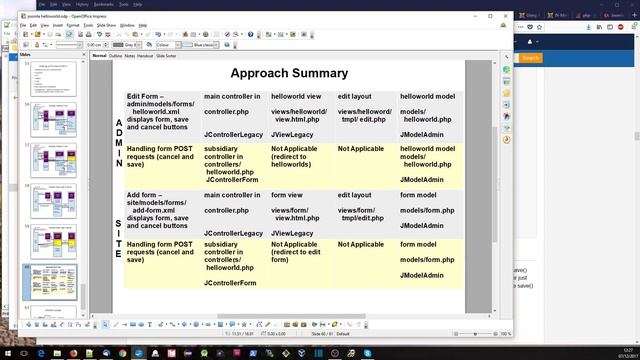
Task: Click 'Slide 60 / 61' in status bar
Action: point(322,334)
